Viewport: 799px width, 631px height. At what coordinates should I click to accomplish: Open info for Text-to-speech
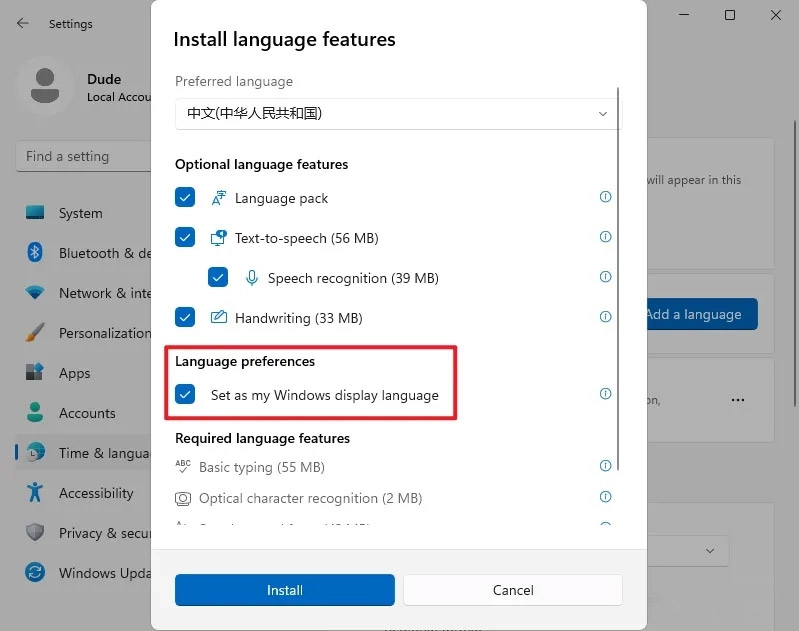point(605,236)
